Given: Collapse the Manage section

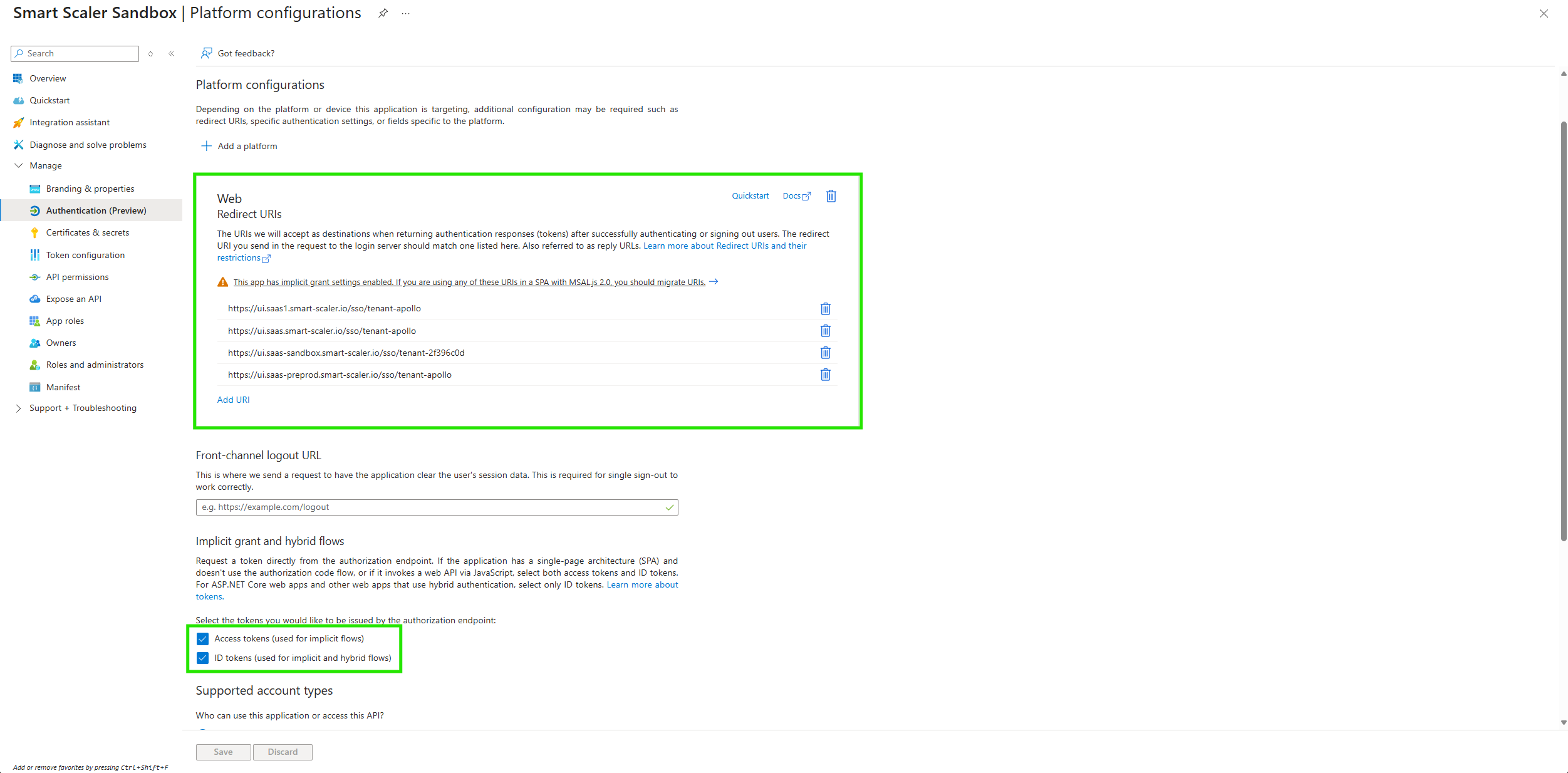Looking at the screenshot, I should point(18,165).
